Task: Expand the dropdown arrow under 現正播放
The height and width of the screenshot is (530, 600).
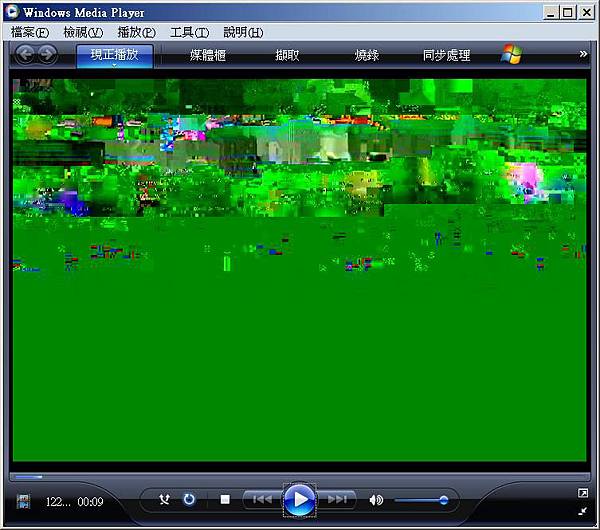Action: (x=114, y=65)
